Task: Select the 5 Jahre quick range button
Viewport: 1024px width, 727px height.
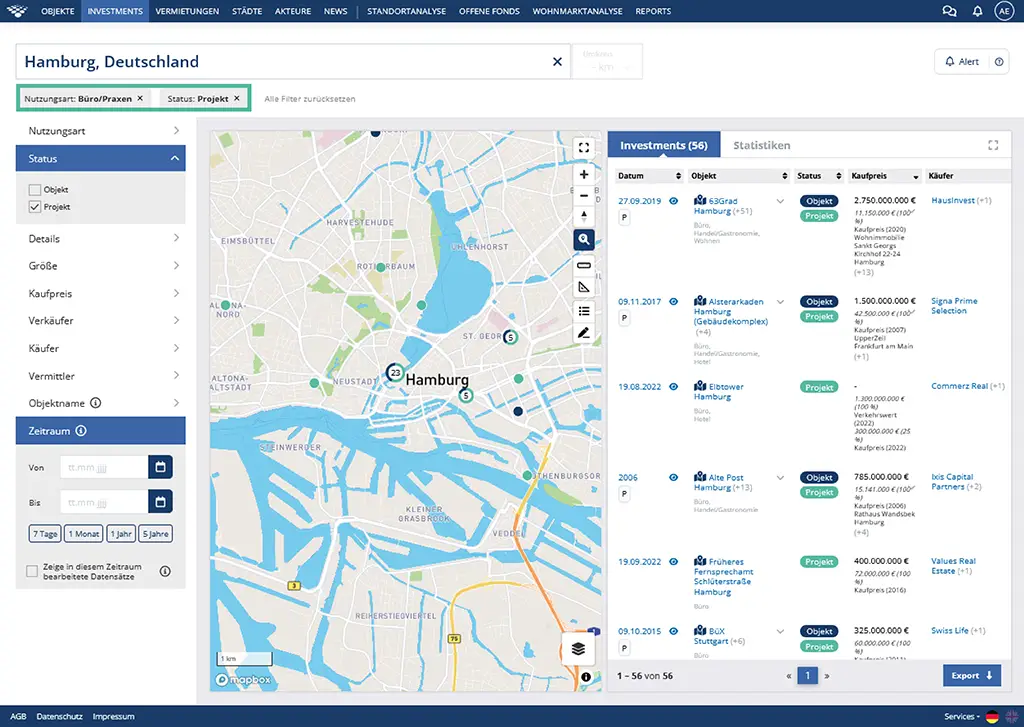Action: pos(155,534)
